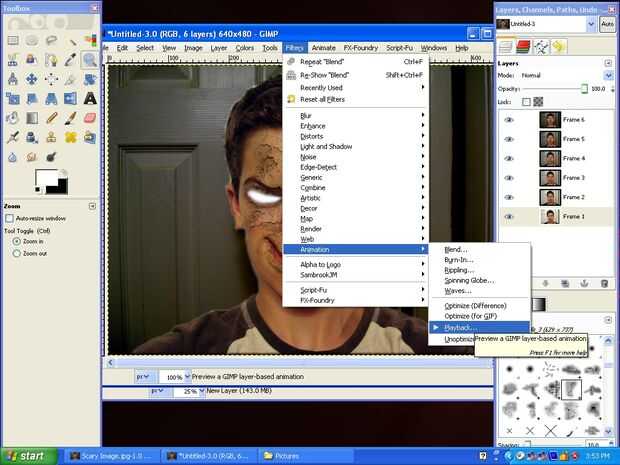
Task: Click the delete layer trash icon
Action: [x=604, y=284]
